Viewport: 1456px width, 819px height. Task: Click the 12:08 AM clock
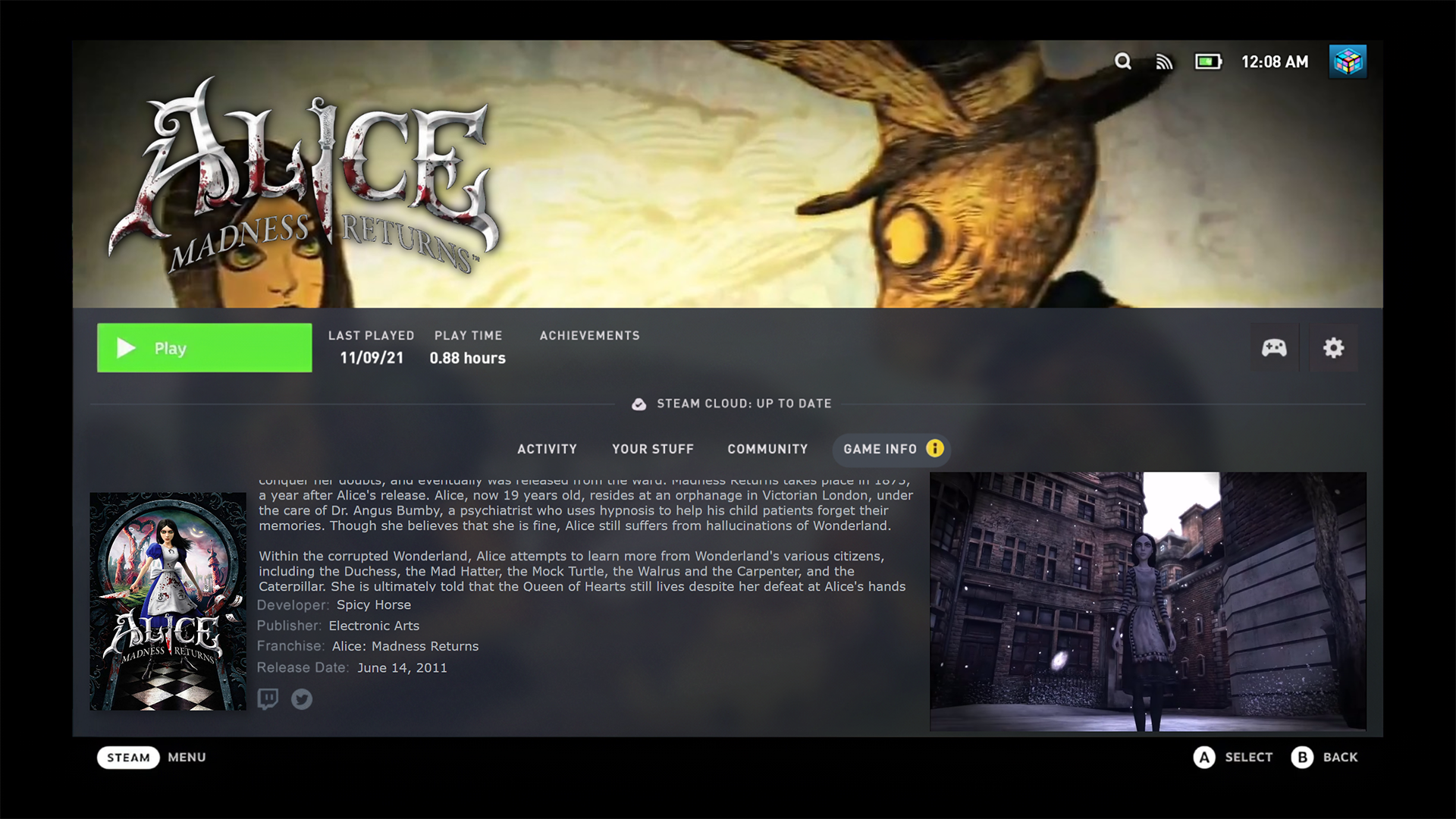1275,62
